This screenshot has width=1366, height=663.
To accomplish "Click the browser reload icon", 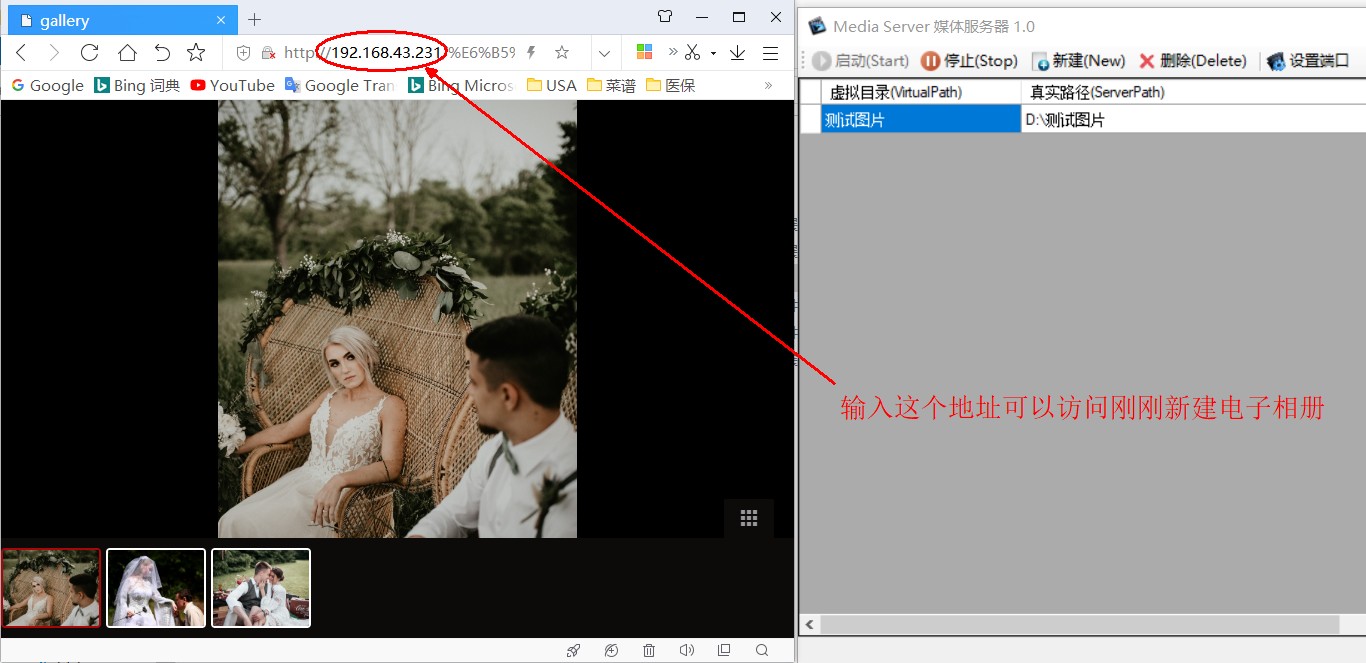I will (x=89, y=53).
